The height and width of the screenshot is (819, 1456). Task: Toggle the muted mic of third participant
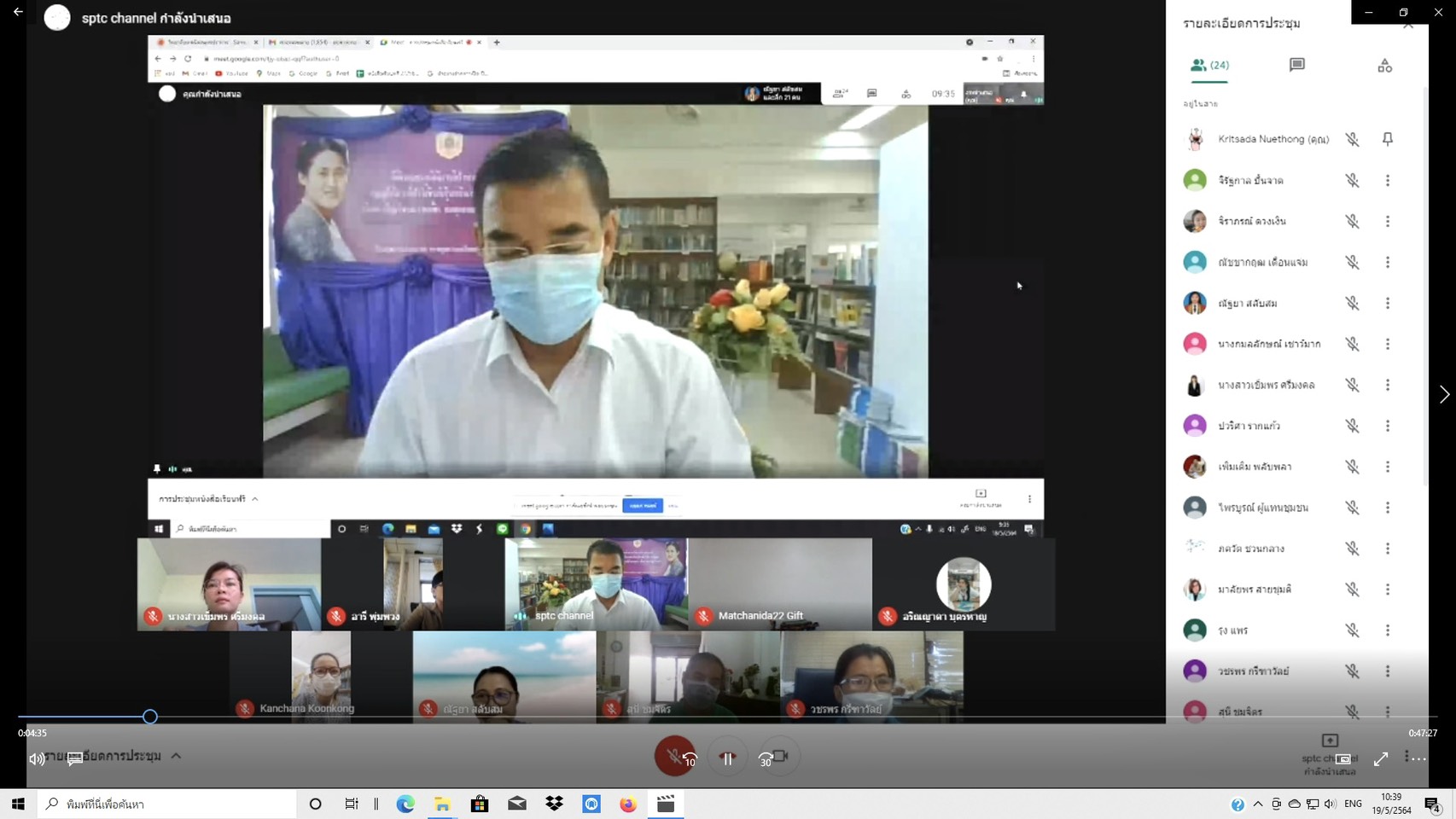point(1352,221)
